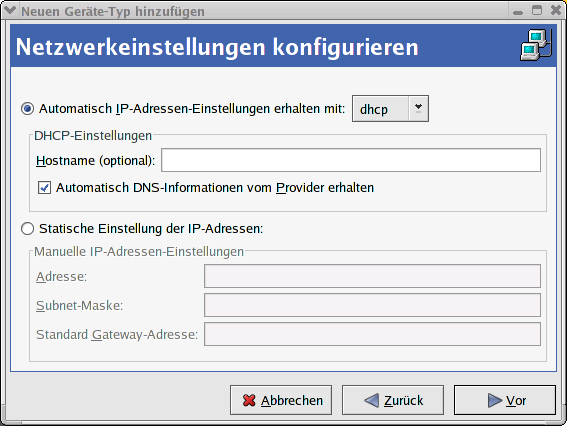Maximize the Neuen Geräte-Typ hinzufügen window

pyautogui.click(x=537, y=10)
